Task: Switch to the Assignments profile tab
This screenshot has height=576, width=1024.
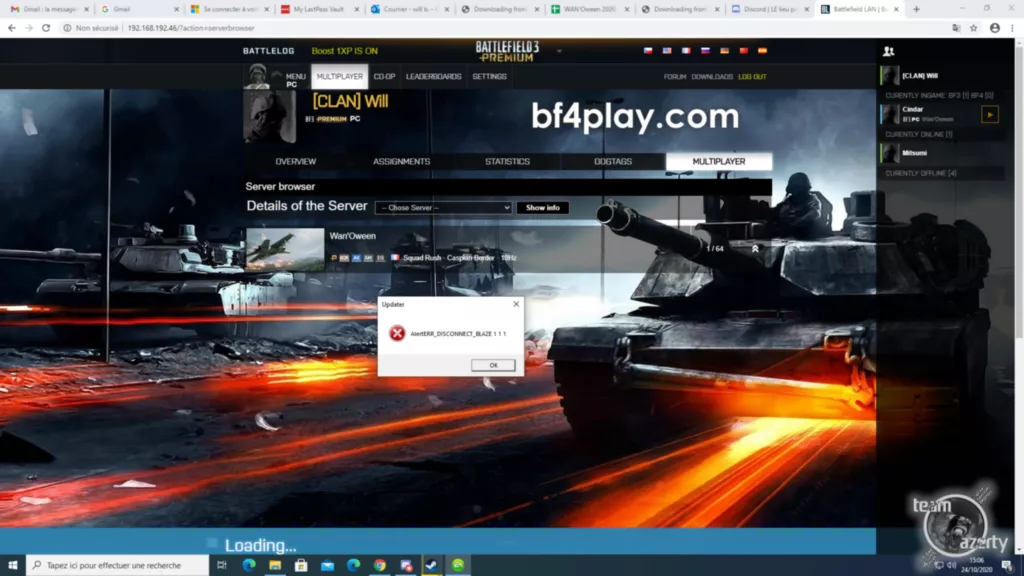Action: click(402, 161)
